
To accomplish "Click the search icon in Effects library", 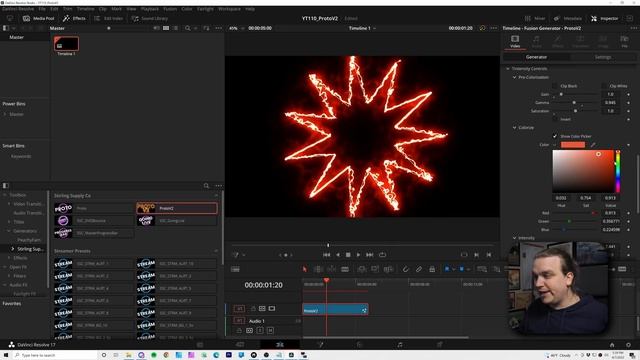I will [x=206, y=186].
